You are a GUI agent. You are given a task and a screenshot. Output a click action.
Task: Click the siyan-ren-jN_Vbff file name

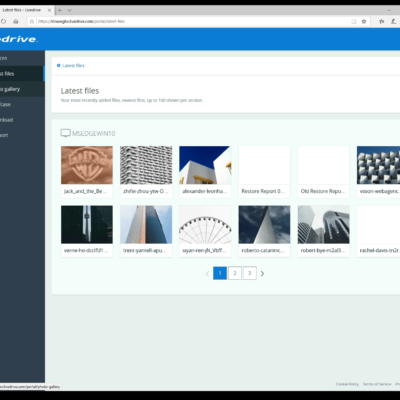(x=204, y=250)
